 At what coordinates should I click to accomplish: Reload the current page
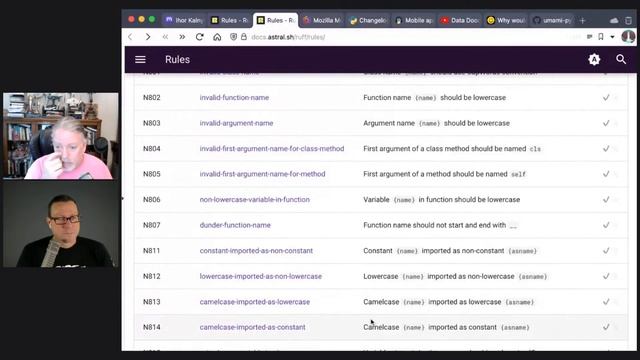point(200,37)
